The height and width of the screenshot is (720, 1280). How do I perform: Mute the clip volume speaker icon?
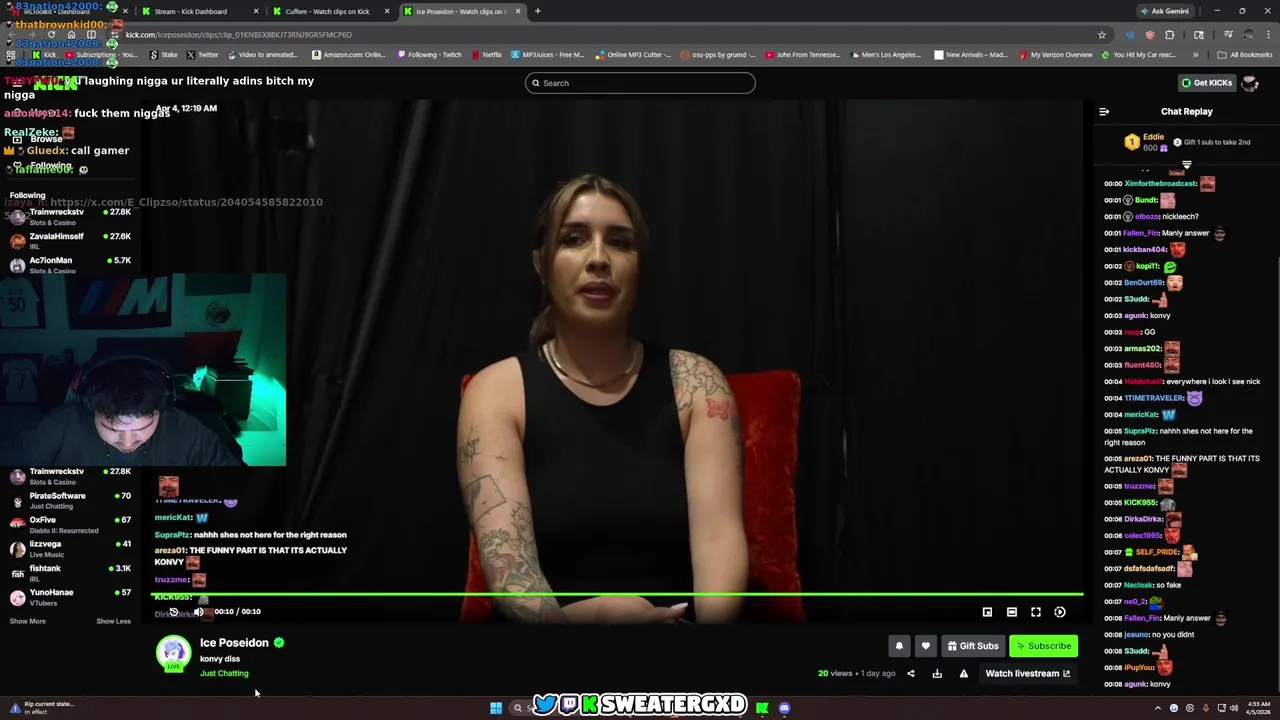(x=198, y=612)
